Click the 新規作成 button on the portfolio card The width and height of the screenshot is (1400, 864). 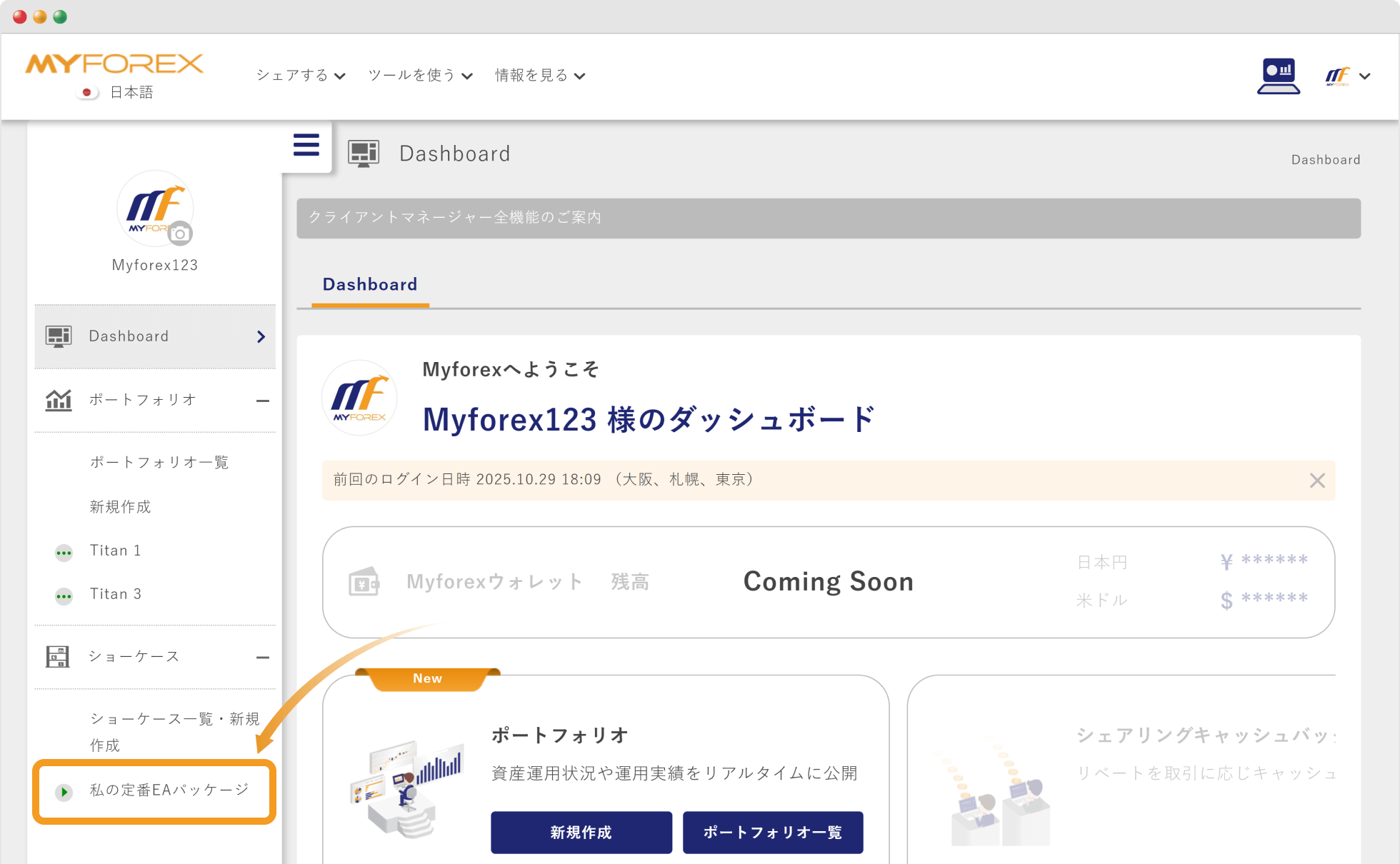point(581,832)
